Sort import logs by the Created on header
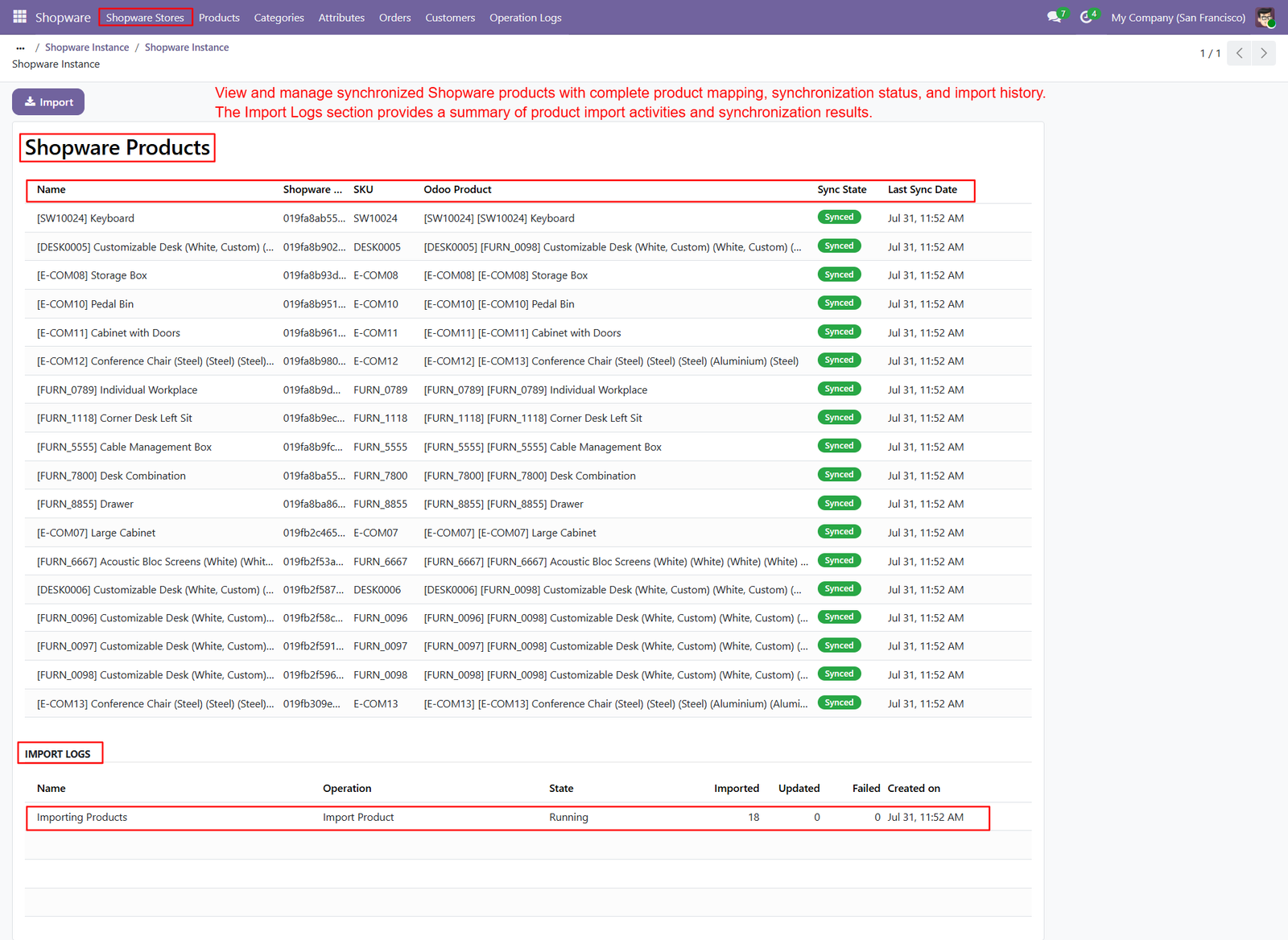 [914, 789]
